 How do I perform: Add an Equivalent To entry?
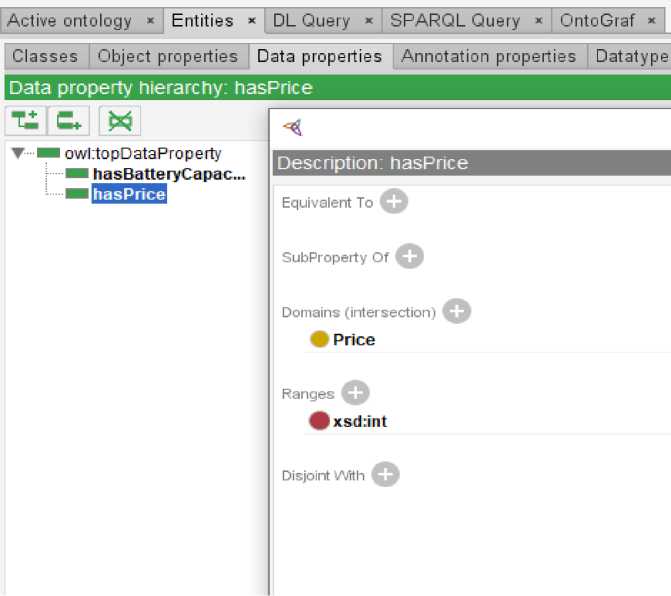pos(394,201)
